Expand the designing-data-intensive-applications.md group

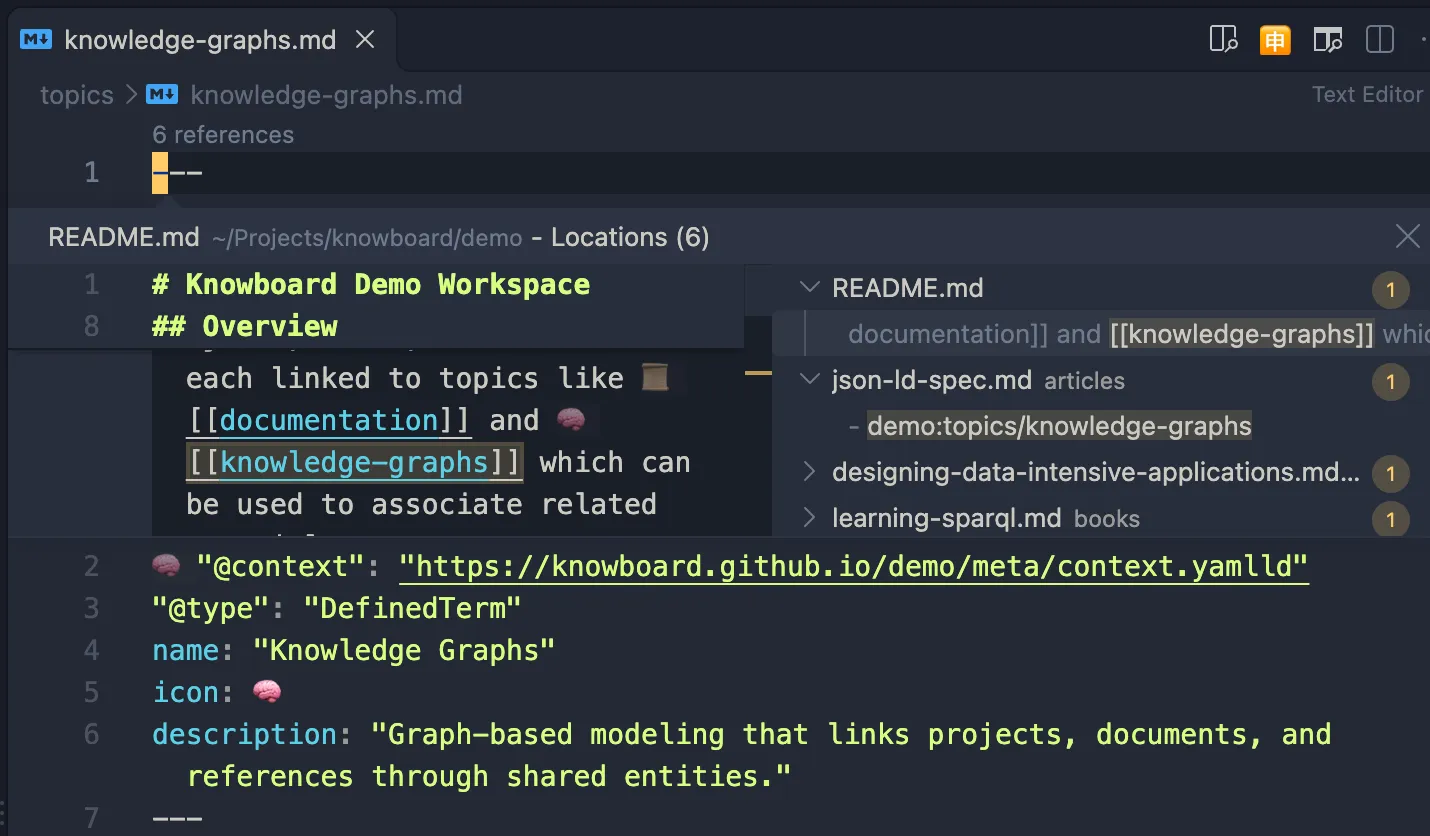pyautogui.click(x=809, y=472)
